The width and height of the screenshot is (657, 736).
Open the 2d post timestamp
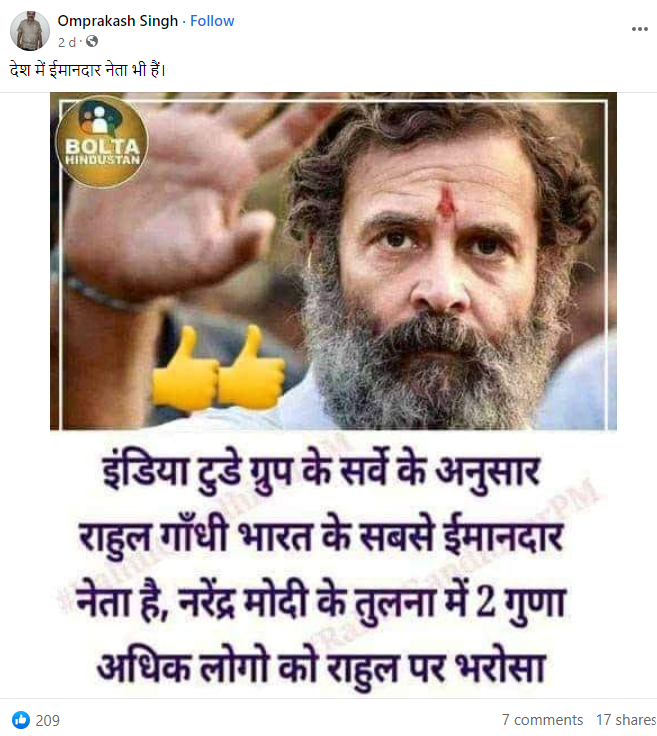point(67,42)
